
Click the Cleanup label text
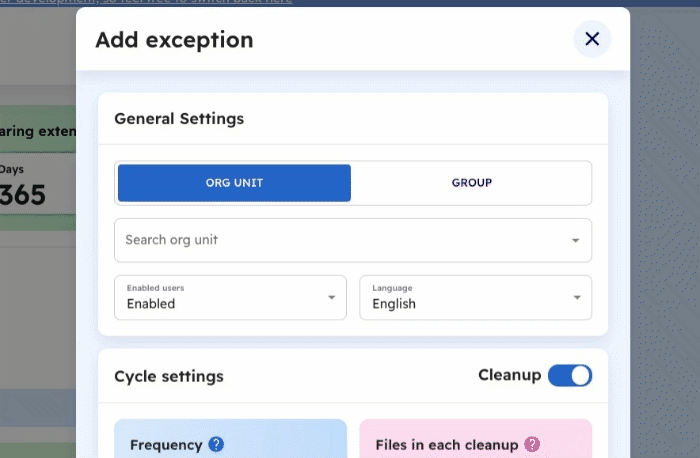[509, 375]
